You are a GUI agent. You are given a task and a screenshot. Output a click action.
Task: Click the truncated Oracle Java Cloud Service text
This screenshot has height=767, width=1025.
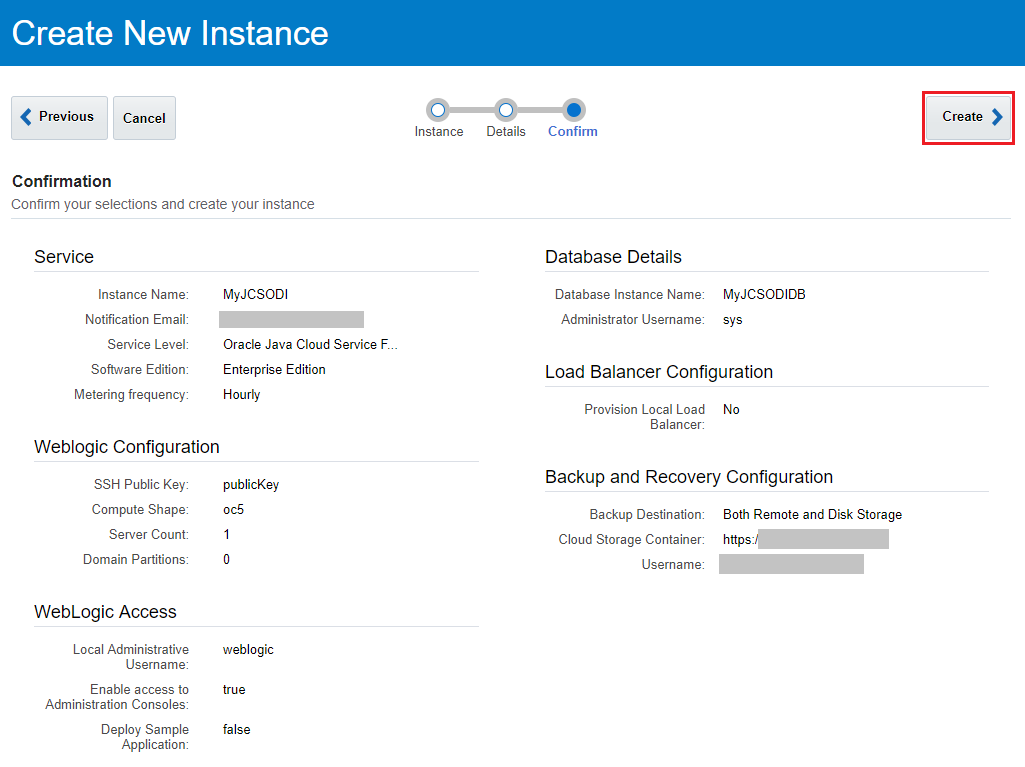pyautogui.click(x=310, y=345)
